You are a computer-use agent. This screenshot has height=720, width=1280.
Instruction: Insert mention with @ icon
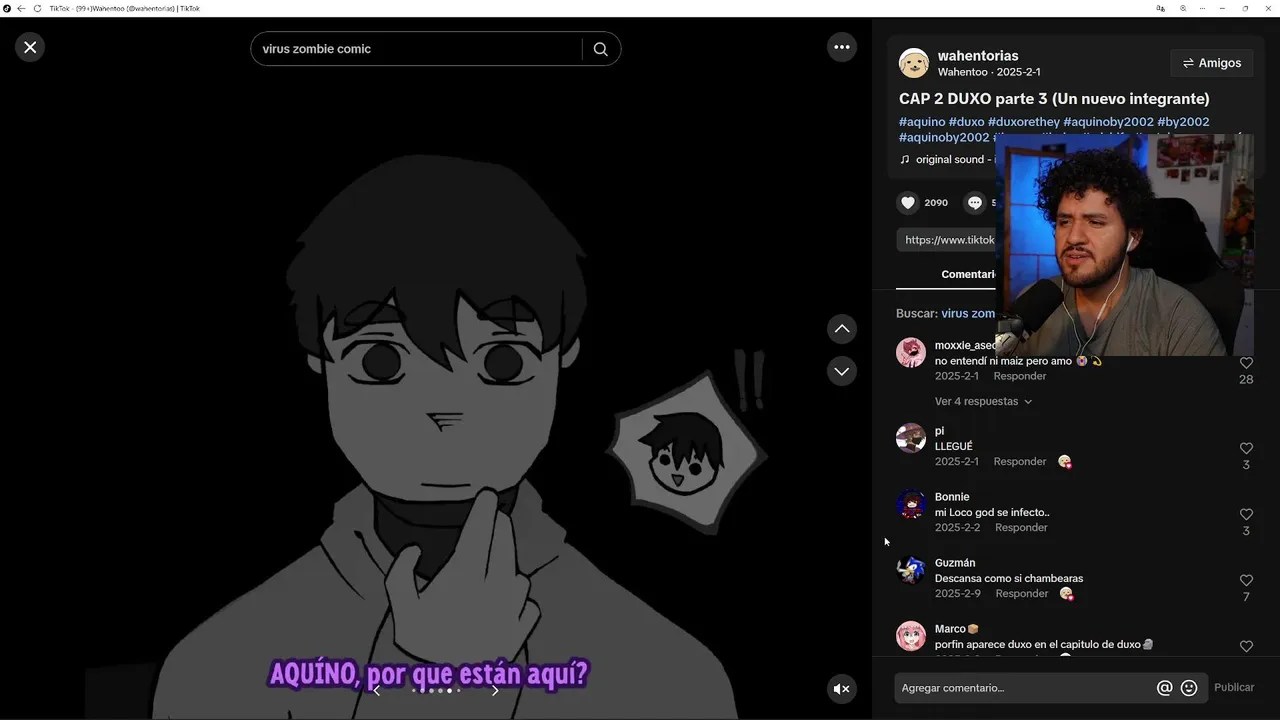[1164, 688]
